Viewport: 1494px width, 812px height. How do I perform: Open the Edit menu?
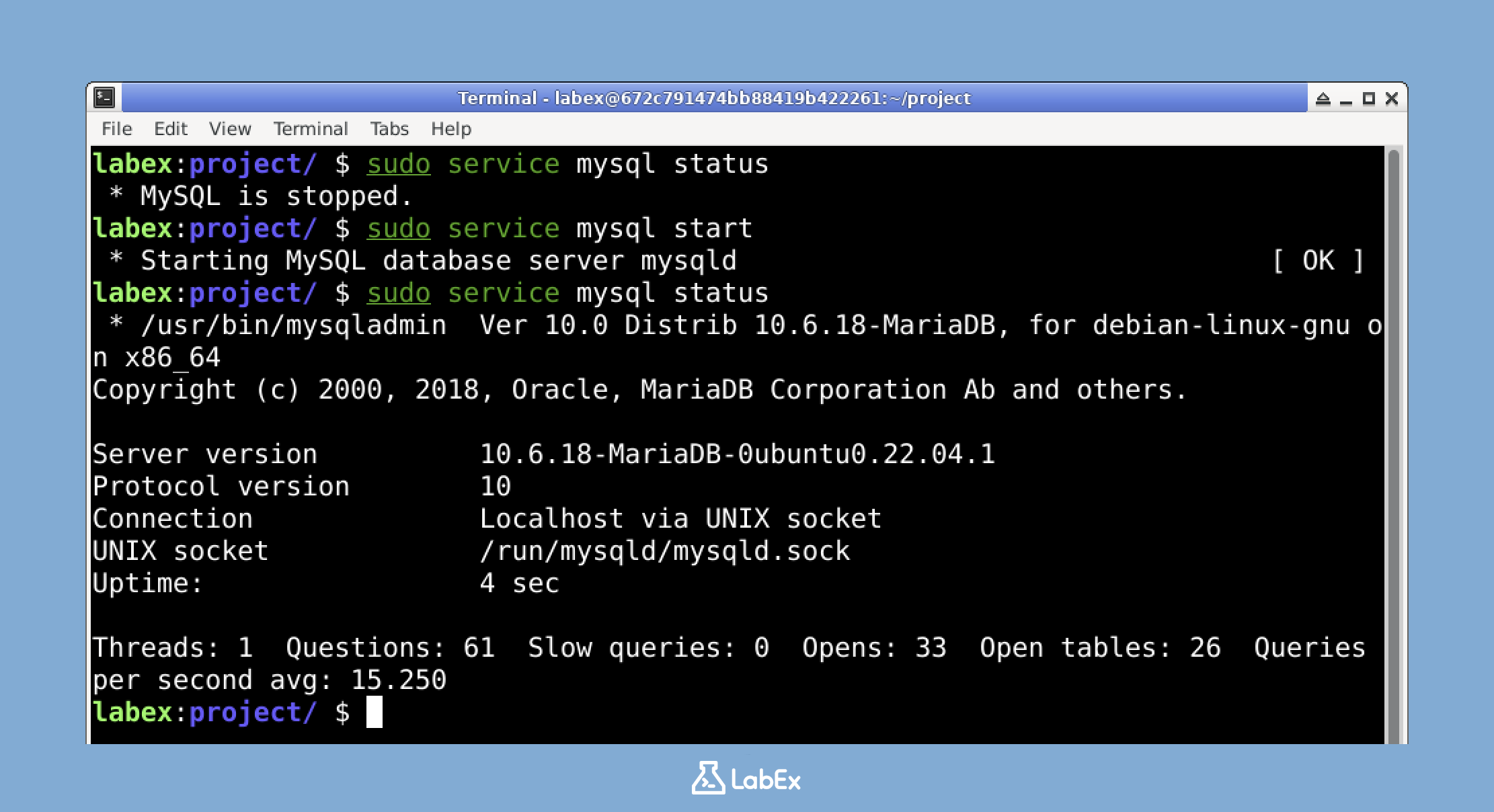tap(170, 128)
